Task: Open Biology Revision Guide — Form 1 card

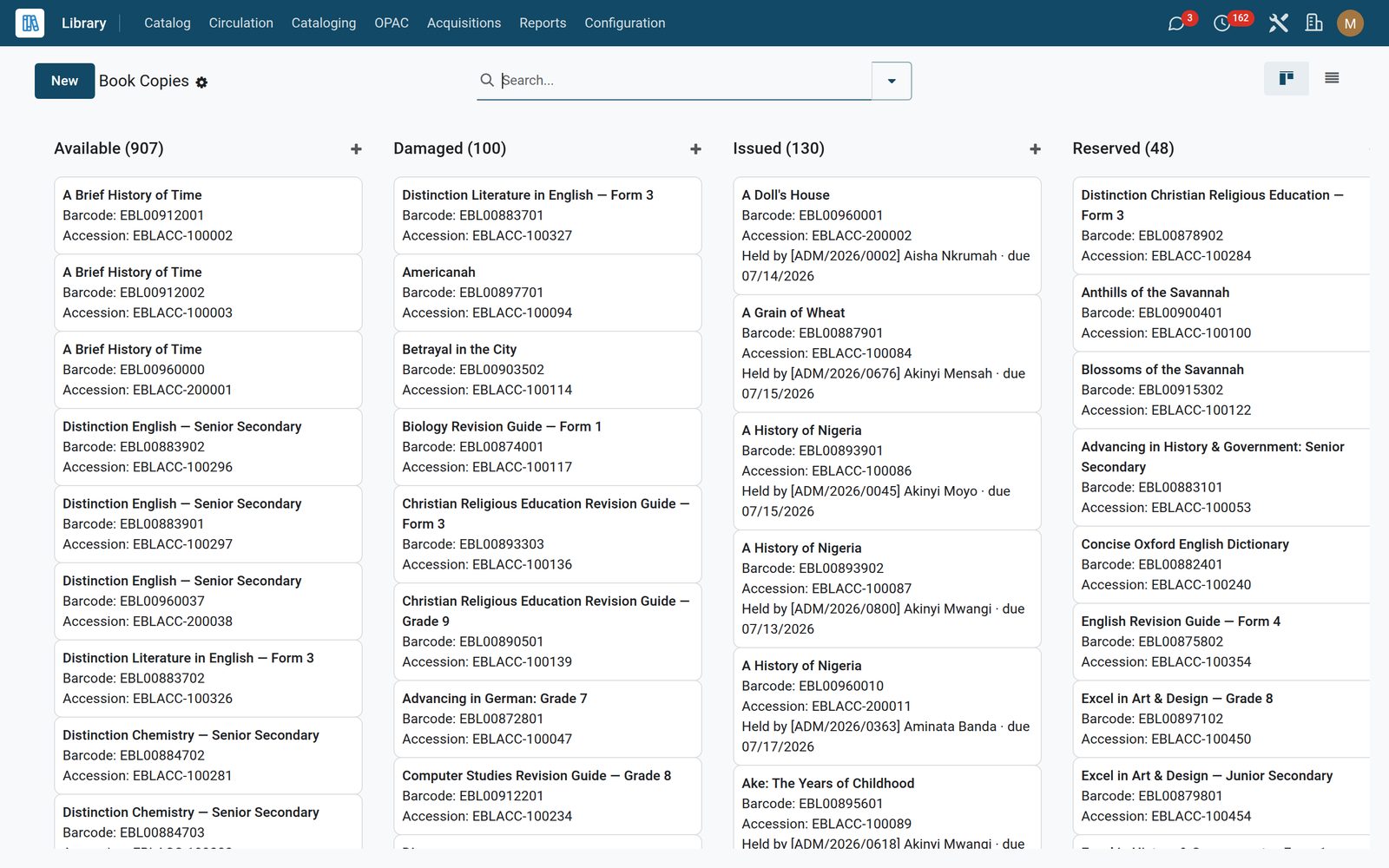Action: pyautogui.click(x=548, y=447)
